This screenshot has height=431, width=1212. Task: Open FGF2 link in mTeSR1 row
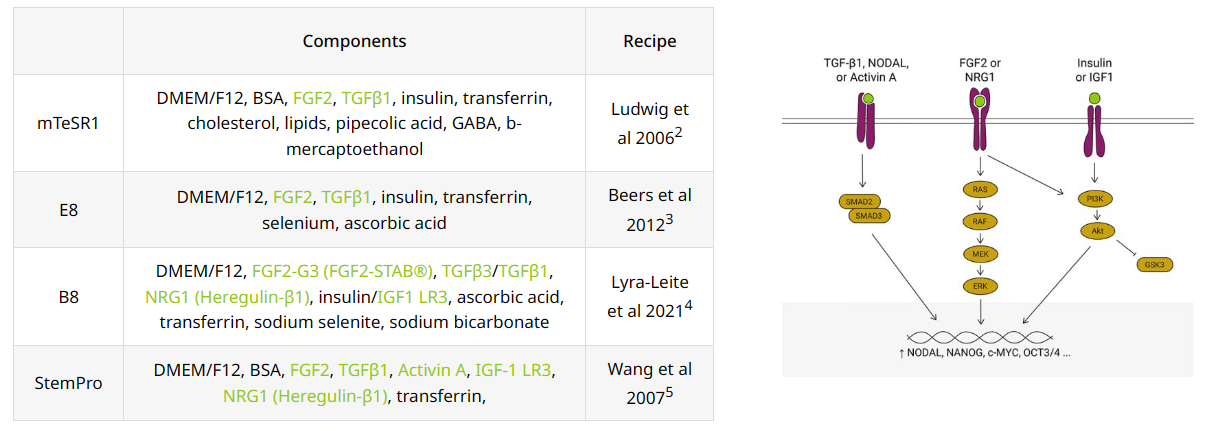pyautogui.click(x=312, y=99)
